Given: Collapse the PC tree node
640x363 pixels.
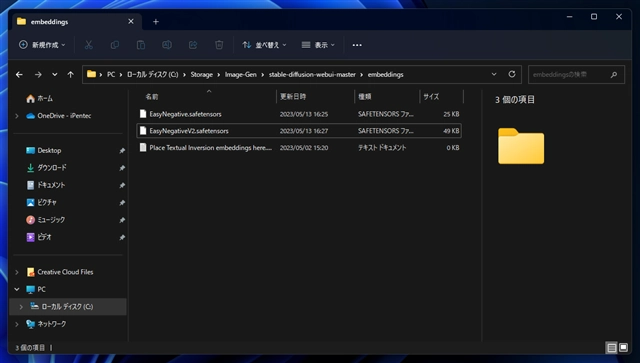Looking at the screenshot, I should 17,289.
